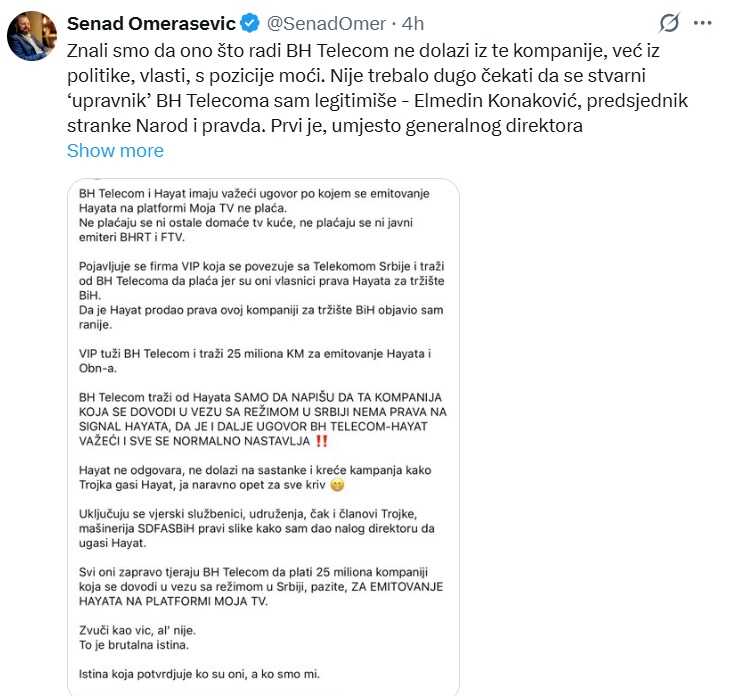The width and height of the screenshot is (729, 696).
Task: Click the line 'VIP tuži BH Telecom'
Action: click(255, 361)
